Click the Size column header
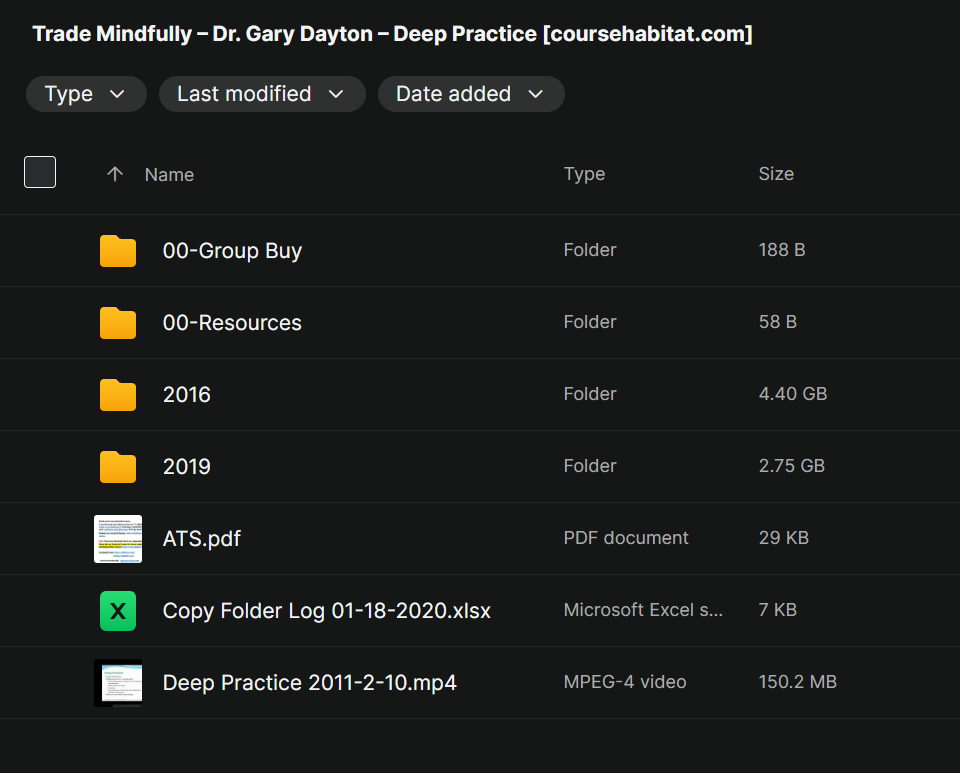Screen dimensions: 960x773 [x=776, y=174]
